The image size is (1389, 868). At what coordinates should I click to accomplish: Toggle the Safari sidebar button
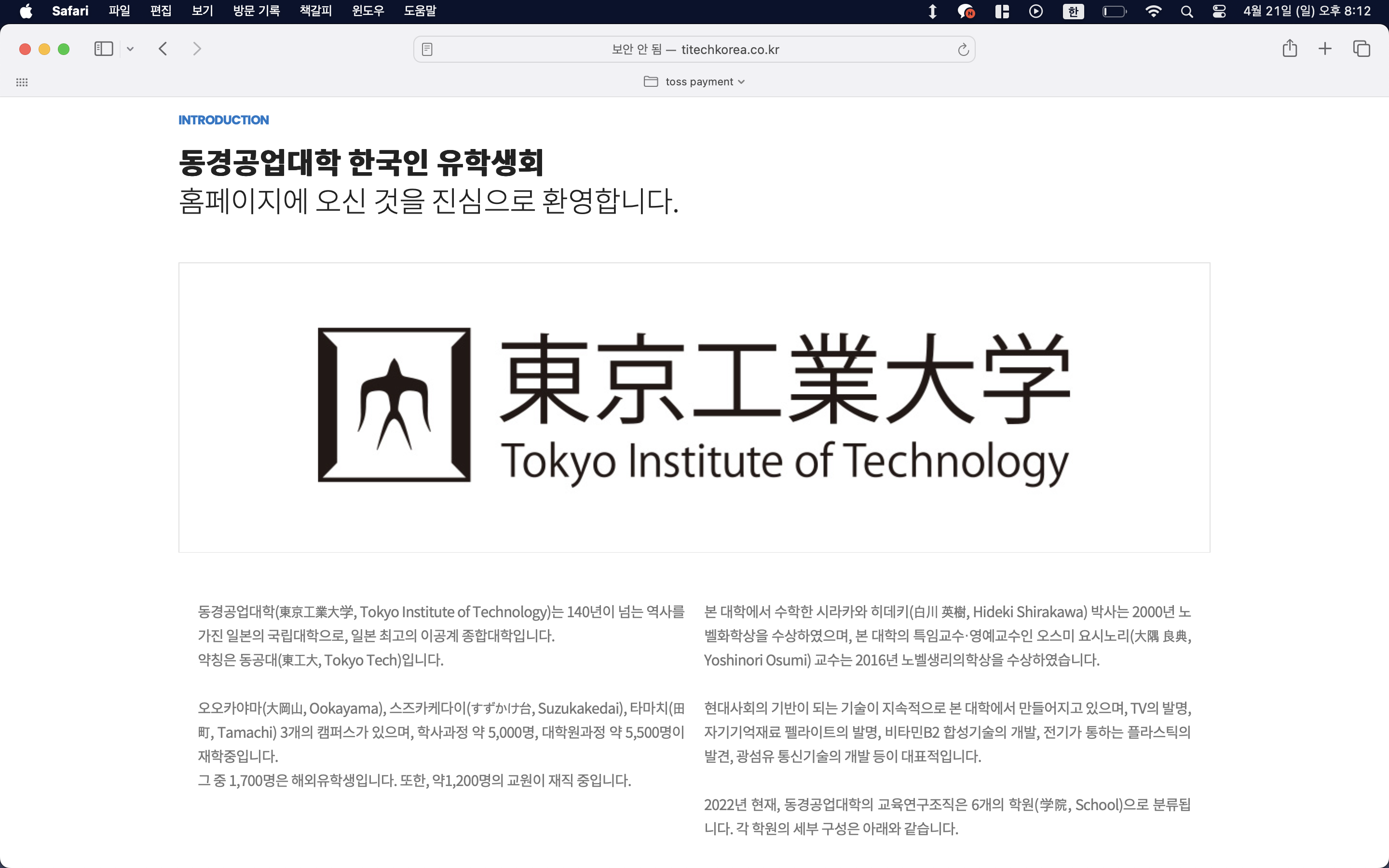click(103, 49)
